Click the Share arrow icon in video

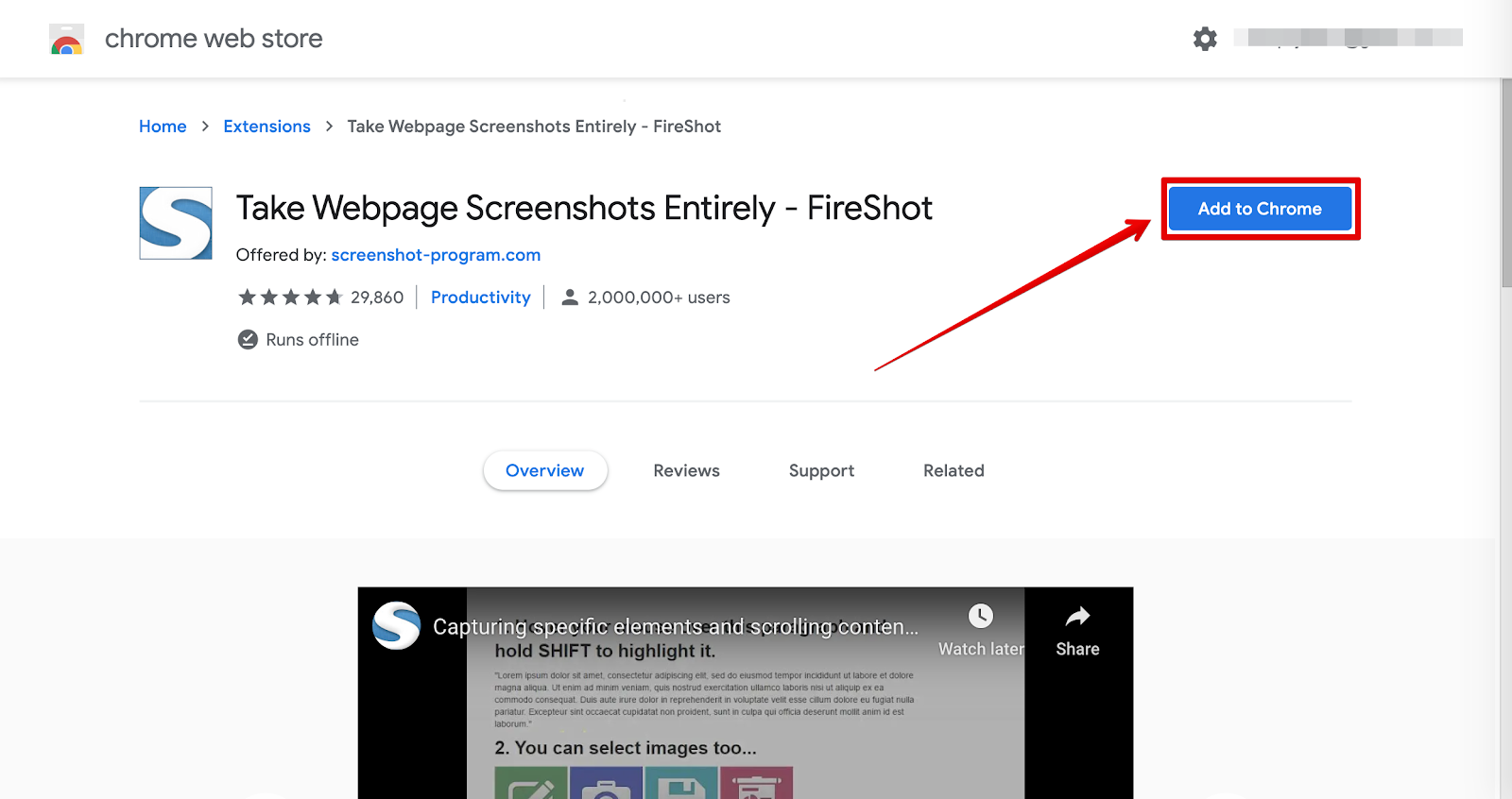(1077, 617)
